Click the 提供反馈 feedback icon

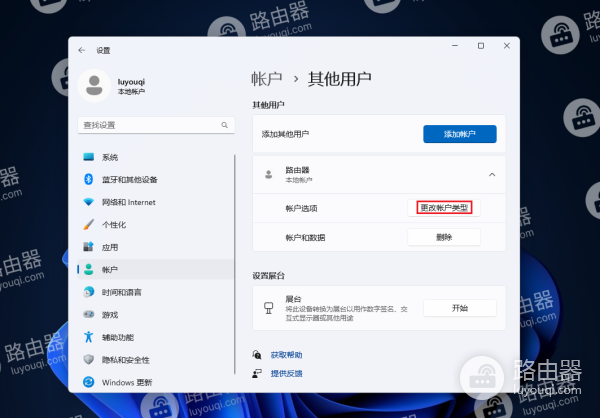257,373
